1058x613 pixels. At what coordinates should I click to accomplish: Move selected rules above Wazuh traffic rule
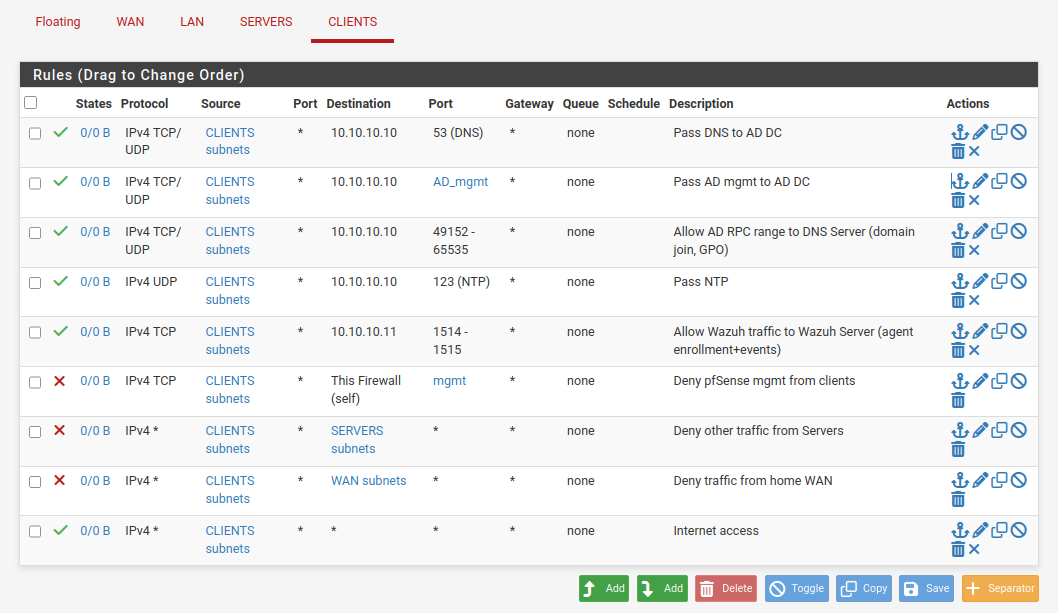(x=959, y=331)
